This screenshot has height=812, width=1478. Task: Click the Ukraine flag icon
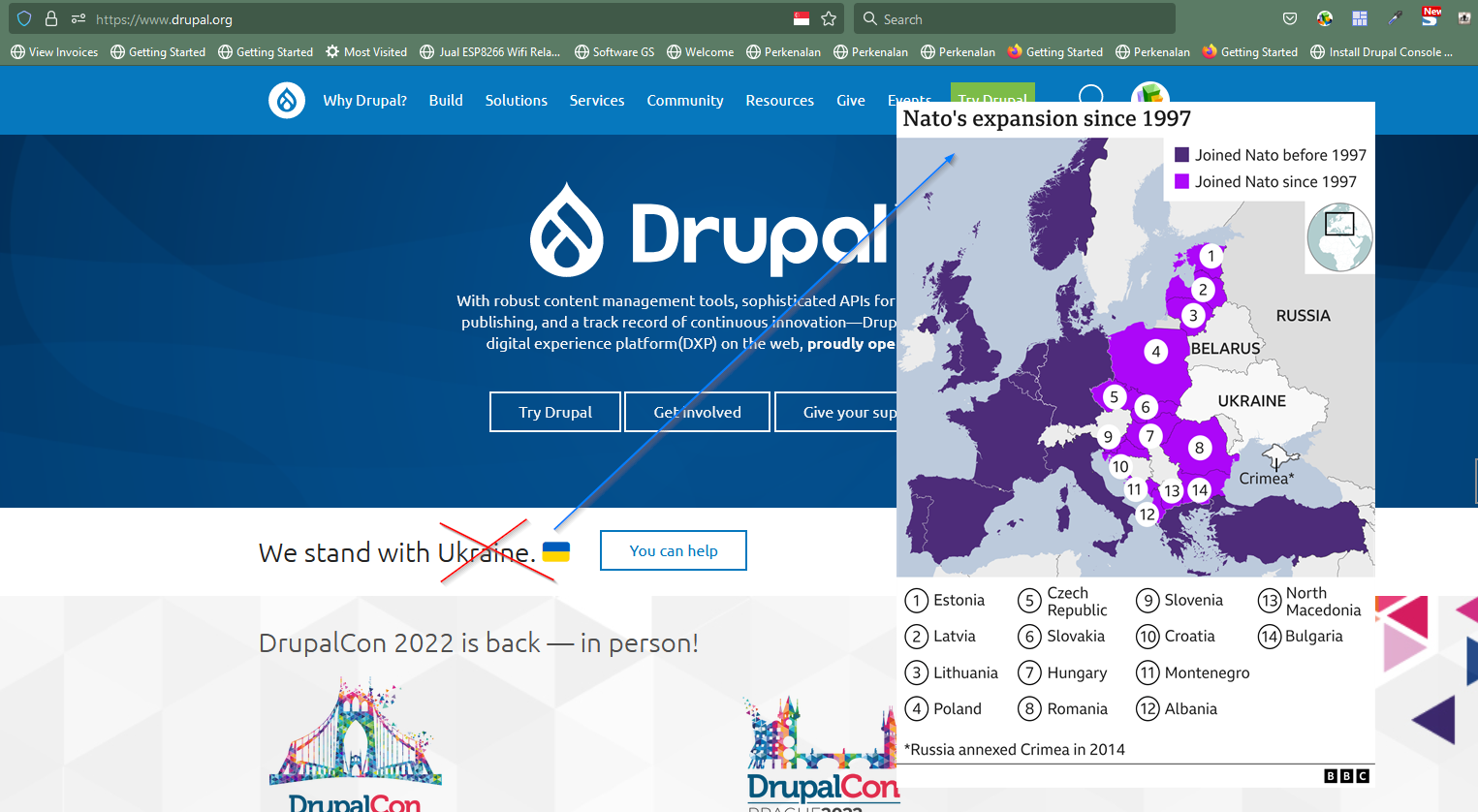click(556, 551)
